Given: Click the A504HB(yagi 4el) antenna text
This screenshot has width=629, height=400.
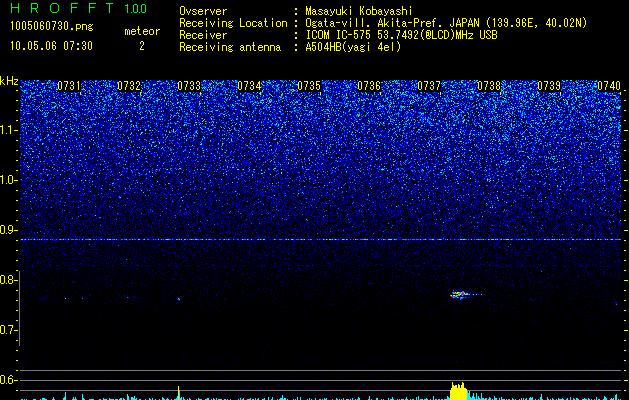Looking at the screenshot, I should 353,47.
